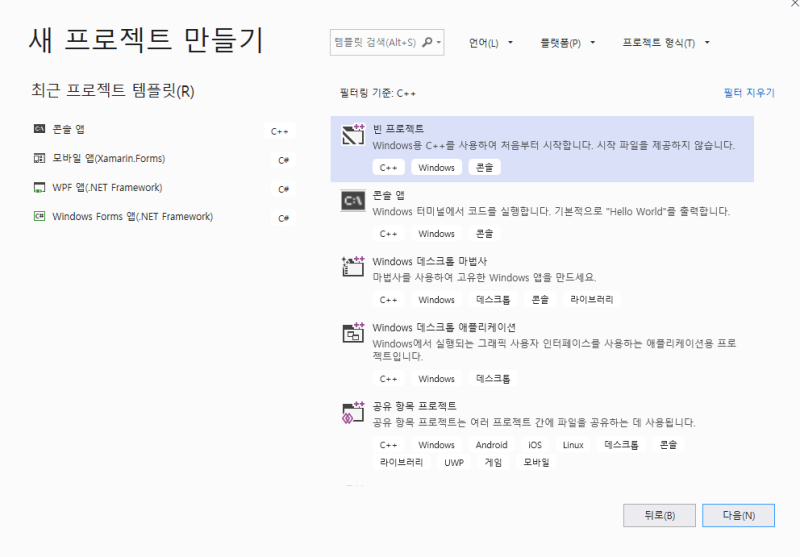Click the magnifier icon in template search

click(427, 43)
